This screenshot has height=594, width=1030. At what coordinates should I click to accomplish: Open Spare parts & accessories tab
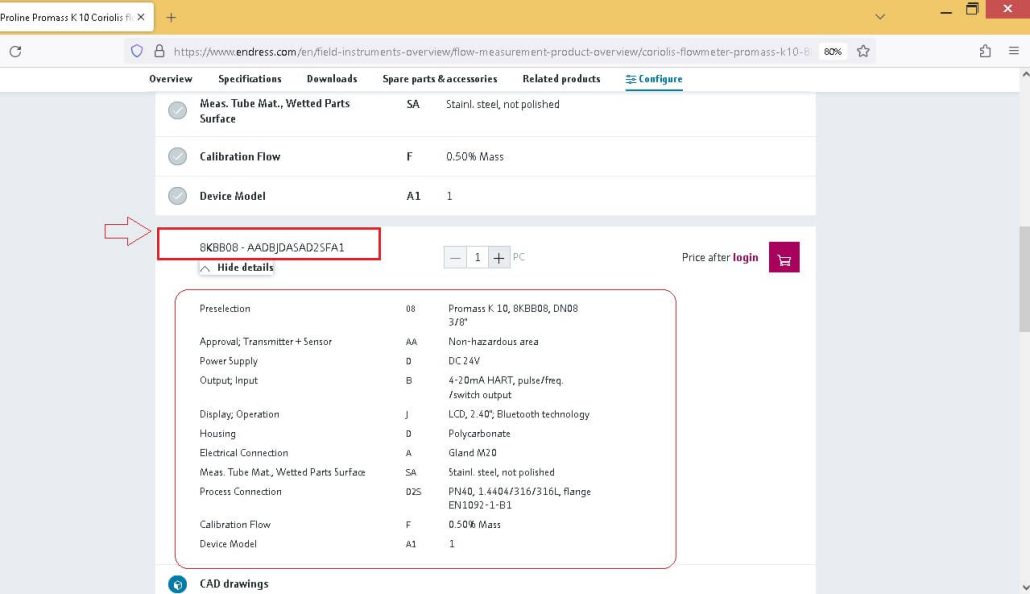[x=440, y=79]
